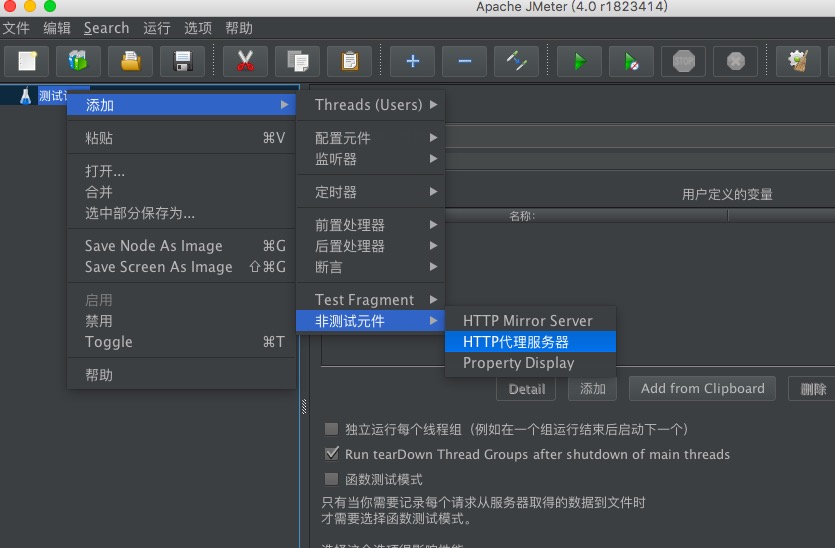835x548 pixels.
Task: Enable 函数测试模式 checkbox
Action: (331, 479)
